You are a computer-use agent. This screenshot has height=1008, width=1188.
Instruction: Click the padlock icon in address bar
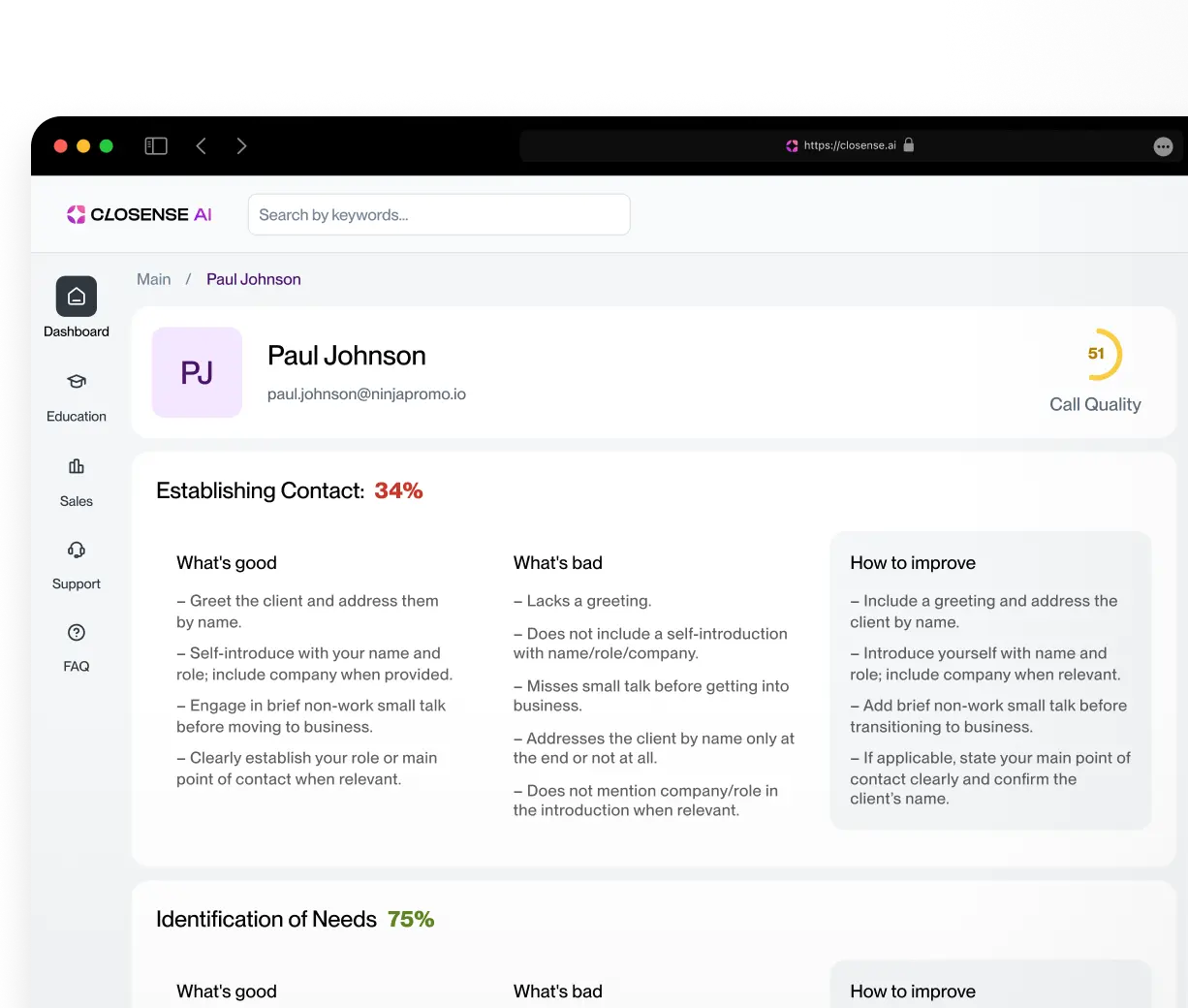909,145
